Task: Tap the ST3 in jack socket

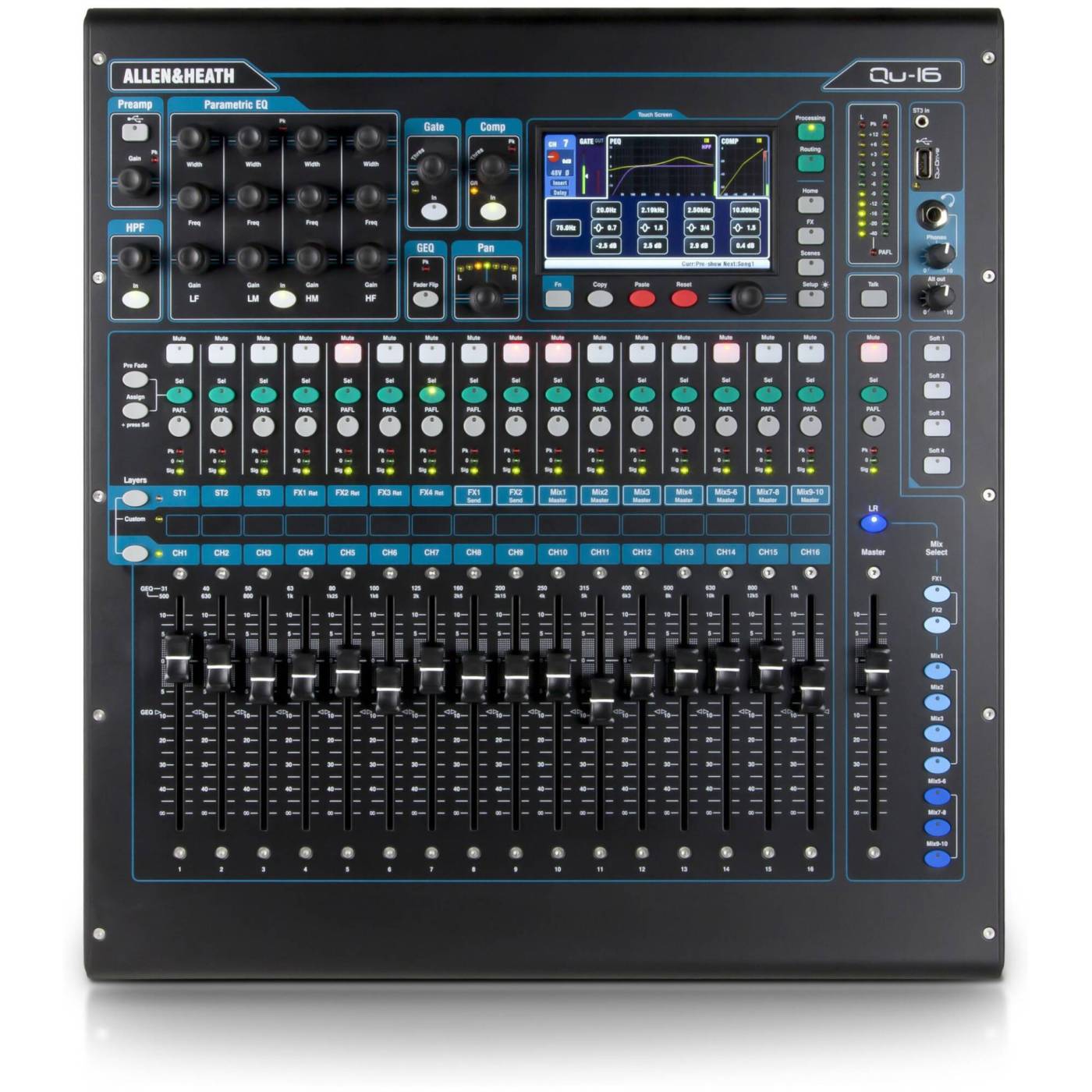Action: pyautogui.click(x=921, y=122)
